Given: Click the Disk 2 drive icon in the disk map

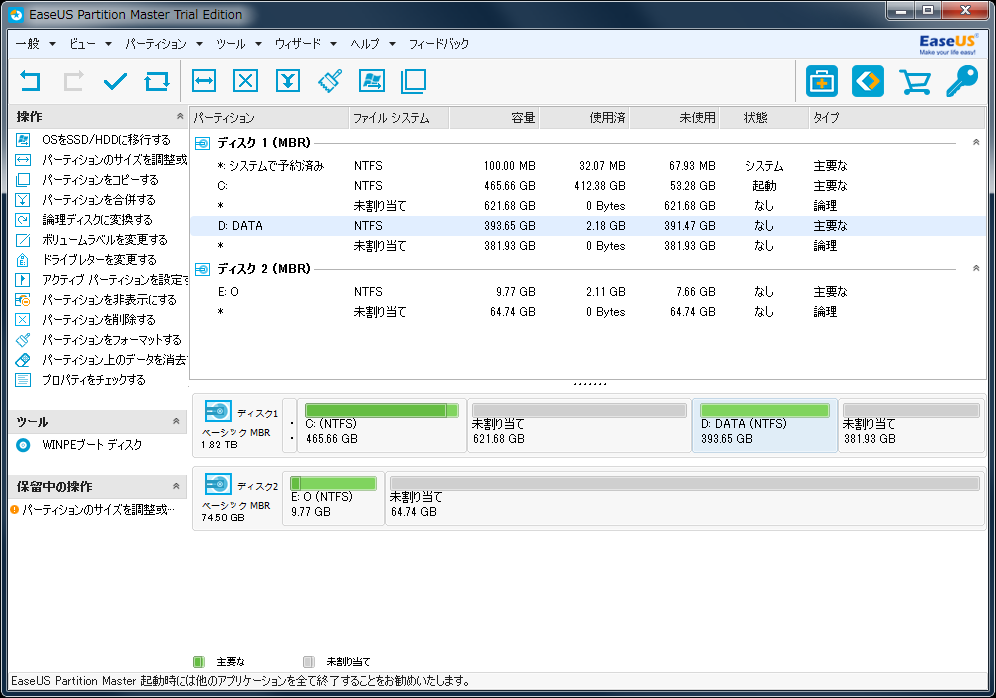Looking at the screenshot, I should (x=218, y=485).
